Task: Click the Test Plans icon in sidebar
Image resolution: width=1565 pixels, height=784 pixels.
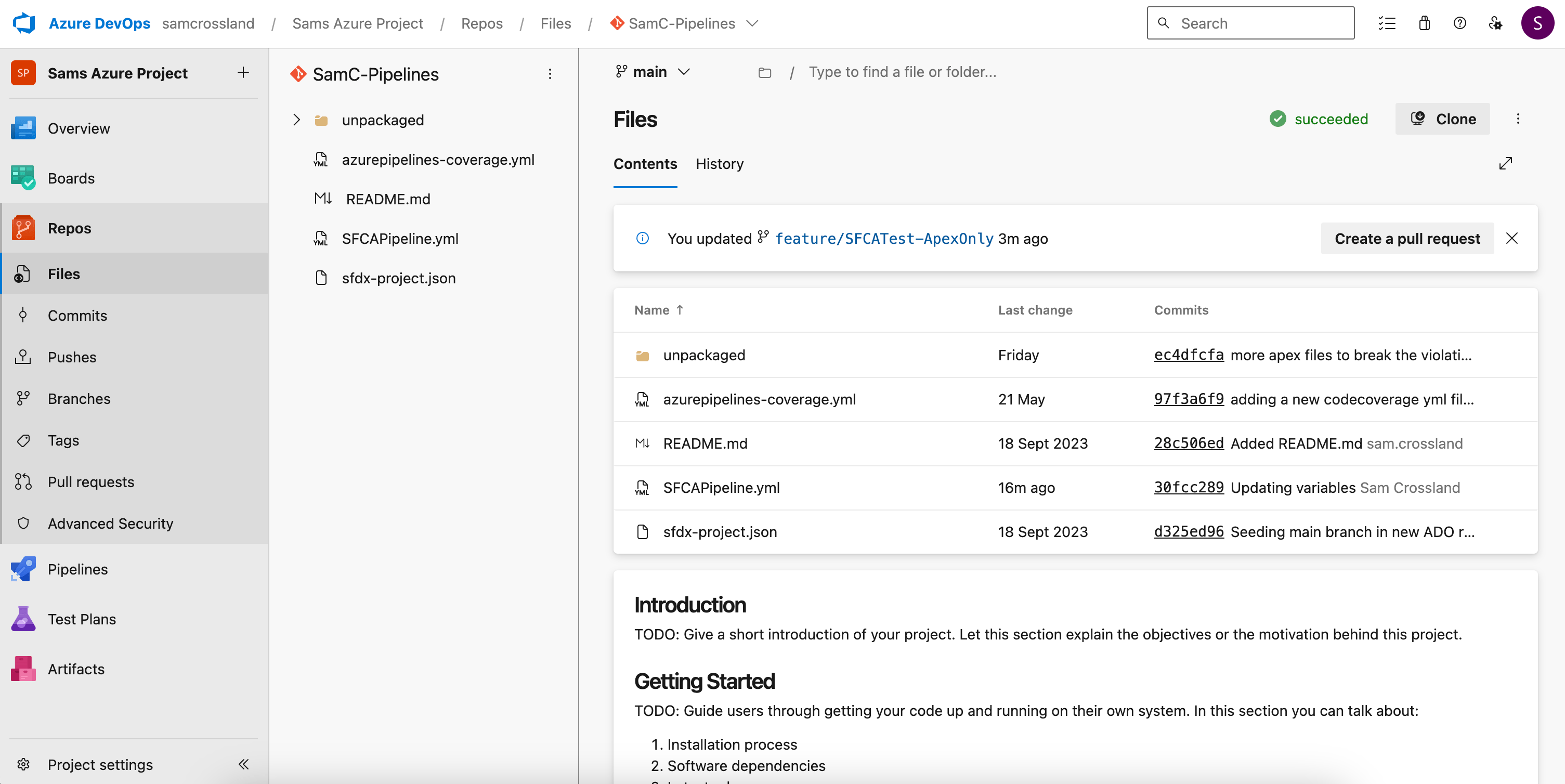Action: click(25, 618)
